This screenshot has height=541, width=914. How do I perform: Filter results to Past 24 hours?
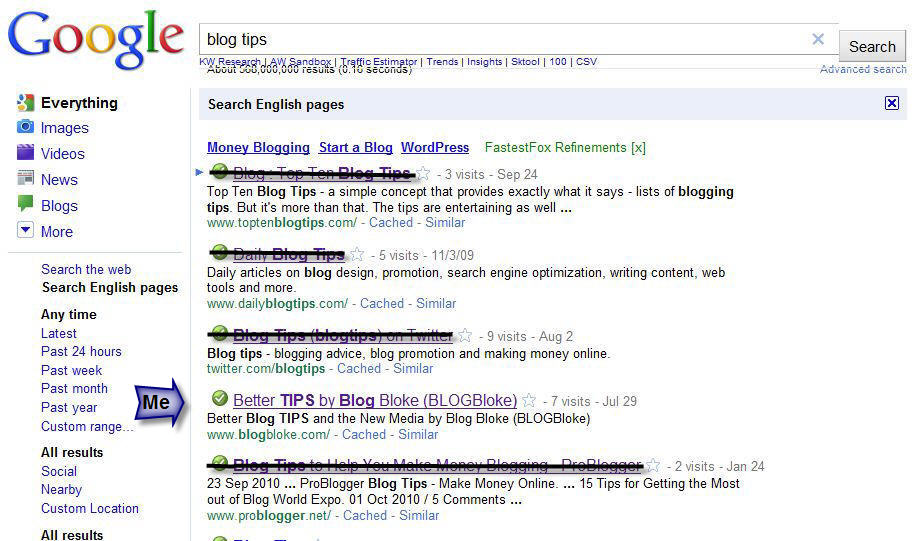coord(82,352)
